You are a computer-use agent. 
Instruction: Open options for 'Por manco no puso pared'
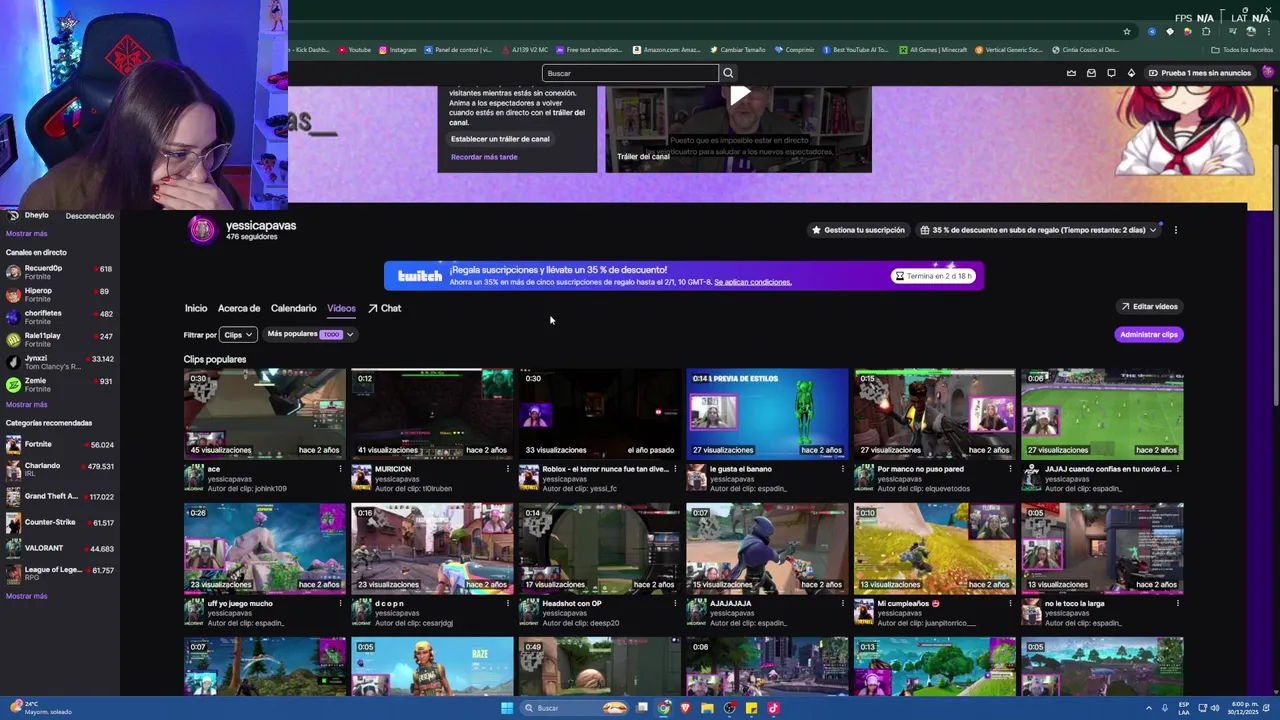1009,469
